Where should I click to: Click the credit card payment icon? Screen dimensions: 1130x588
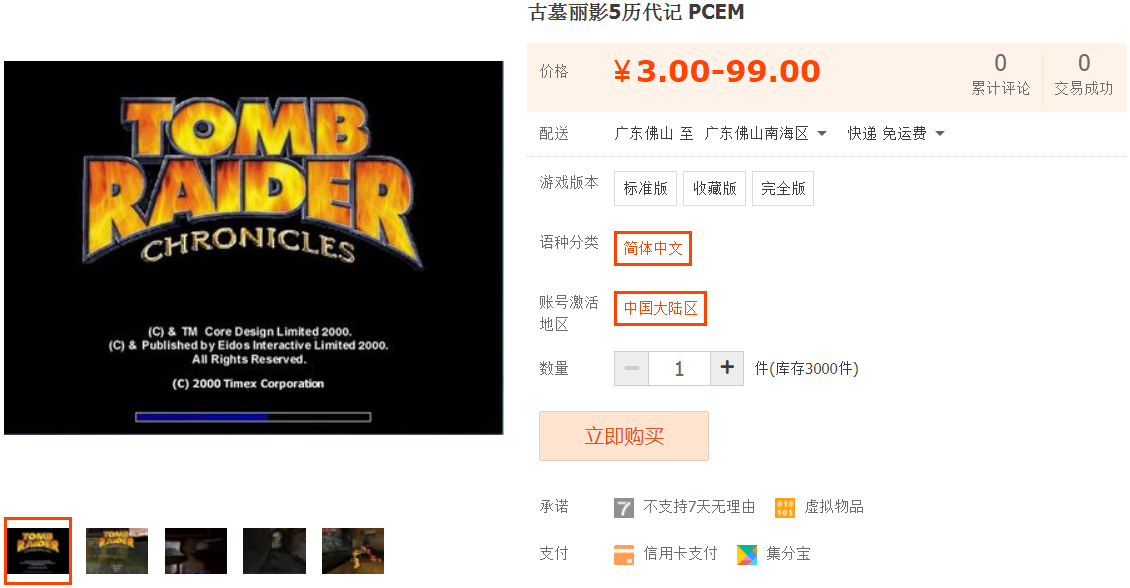(x=624, y=554)
